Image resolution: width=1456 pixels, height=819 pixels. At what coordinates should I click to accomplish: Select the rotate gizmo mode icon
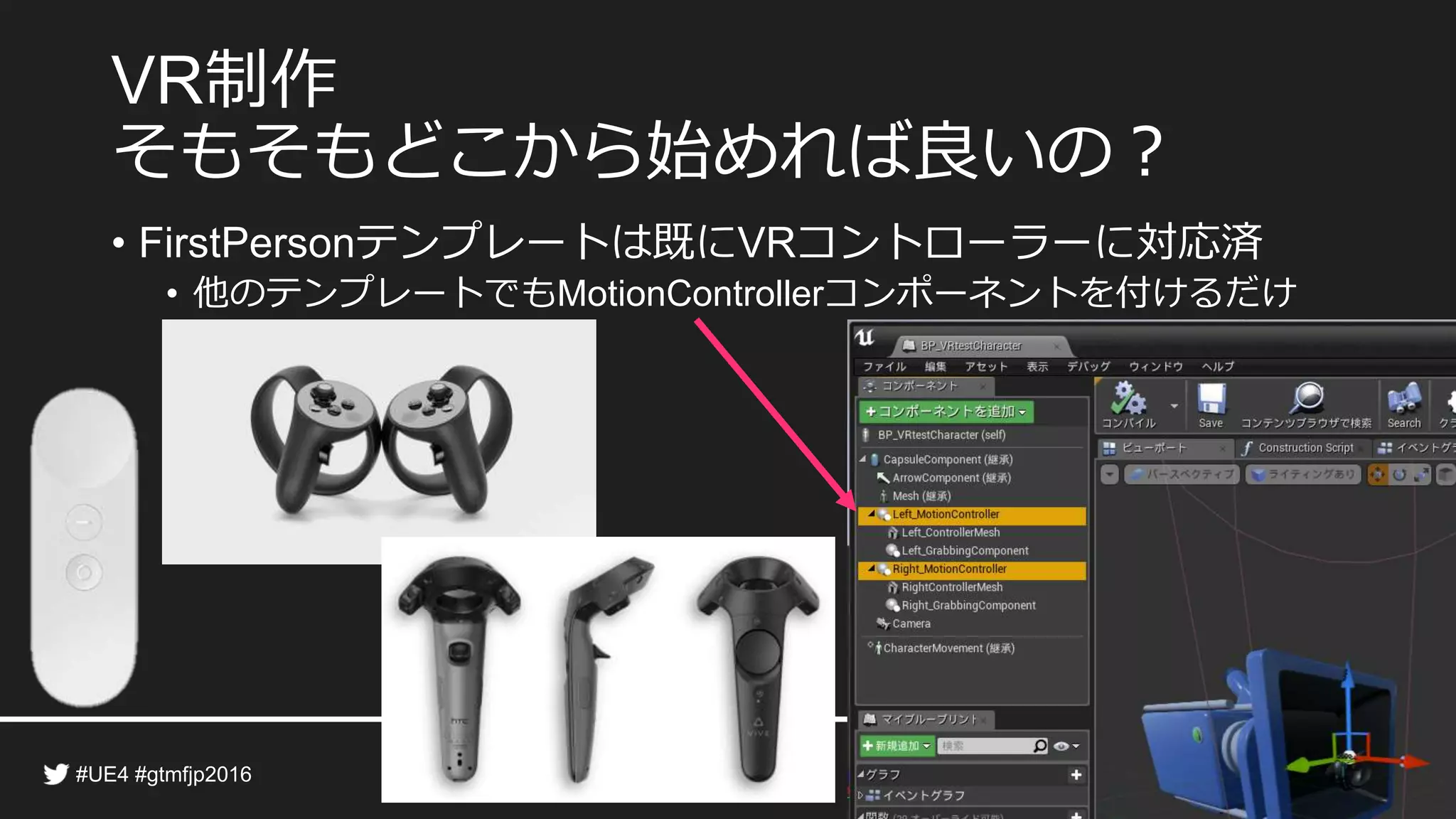point(1399,474)
